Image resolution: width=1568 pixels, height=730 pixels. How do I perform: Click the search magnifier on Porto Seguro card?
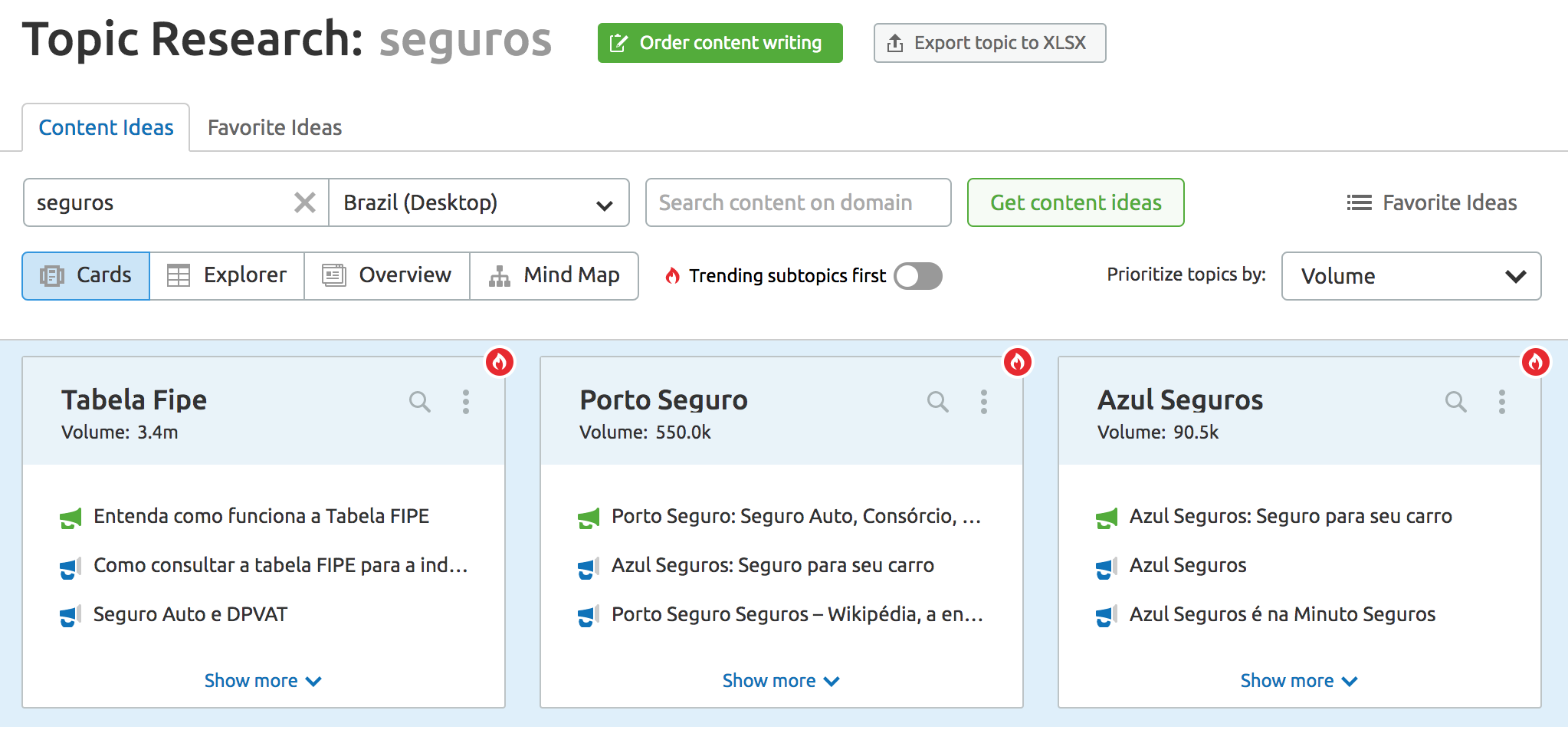938,401
